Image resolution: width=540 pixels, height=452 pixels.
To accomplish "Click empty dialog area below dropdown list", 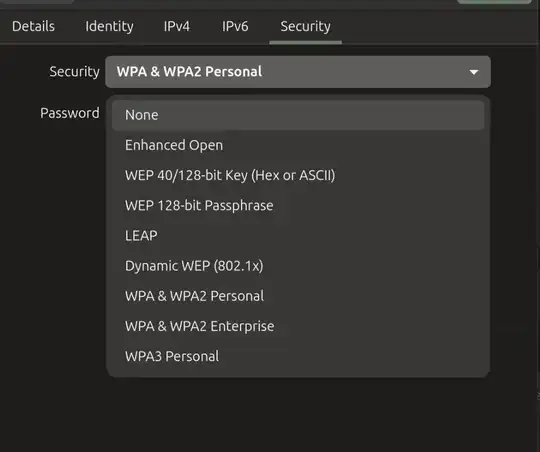I will 298,413.
